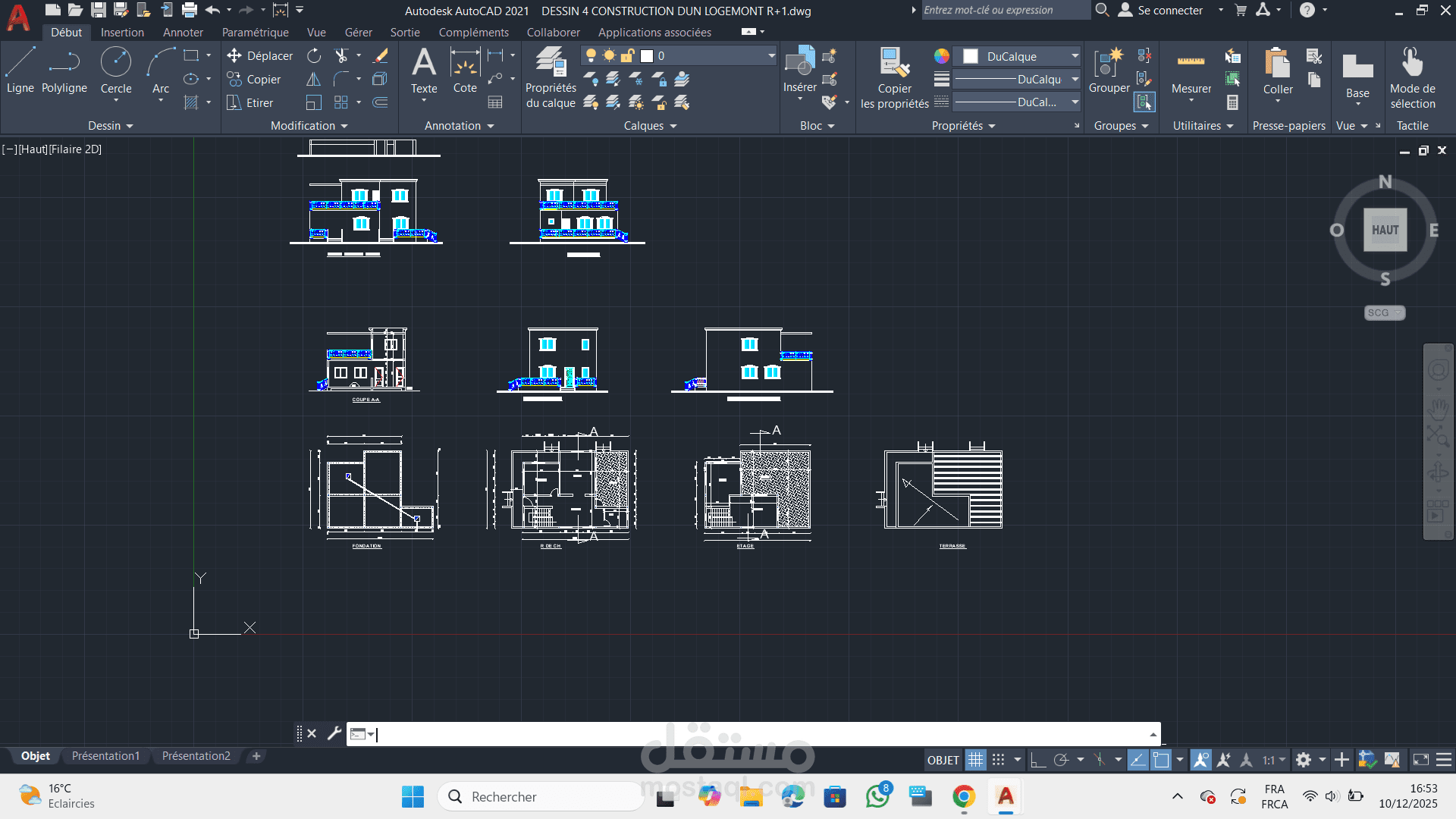Click the HAUT face on ViewCube
Screen dimensions: 1456x819
(1385, 230)
